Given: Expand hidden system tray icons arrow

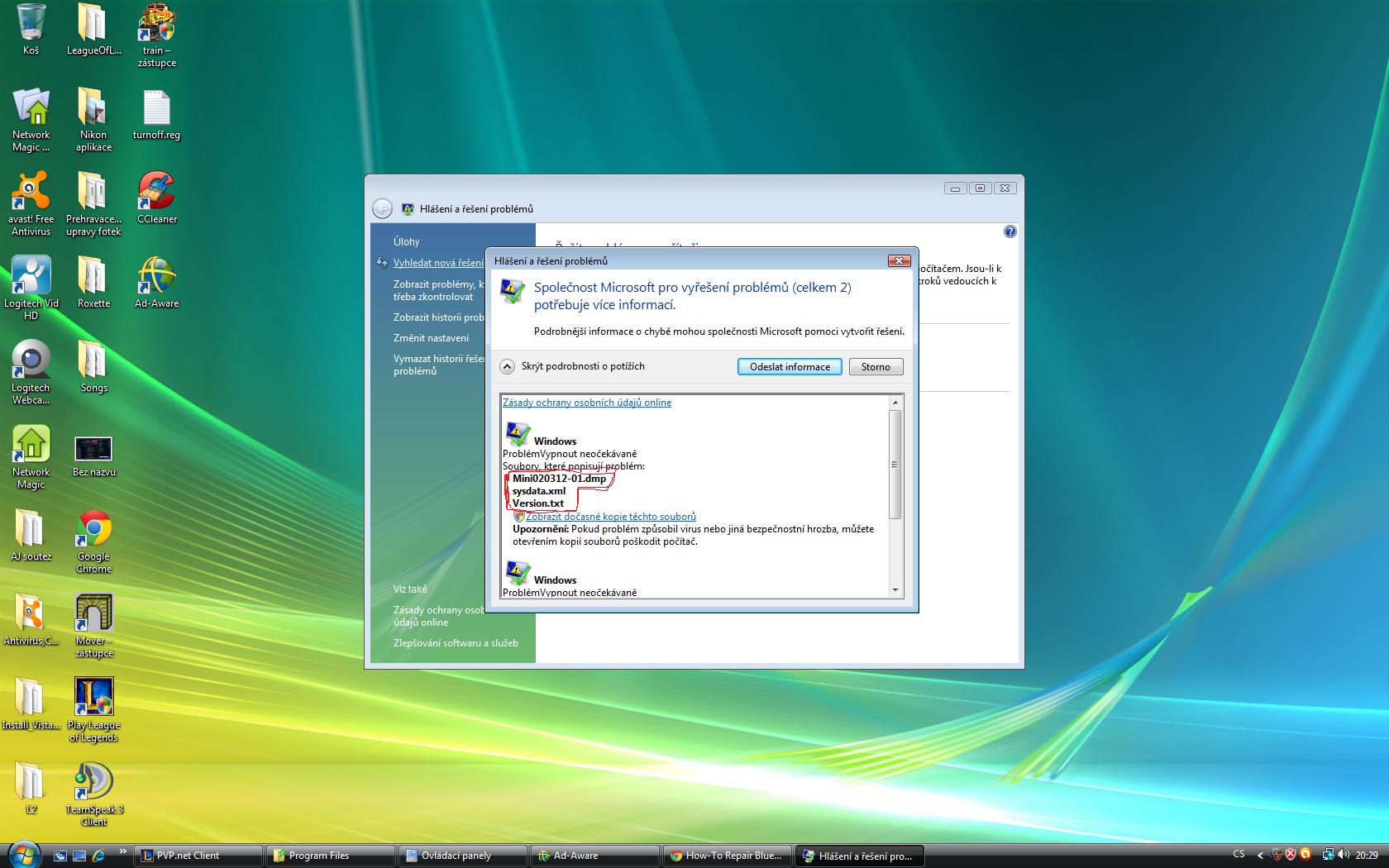Looking at the screenshot, I should (1259, 856).
